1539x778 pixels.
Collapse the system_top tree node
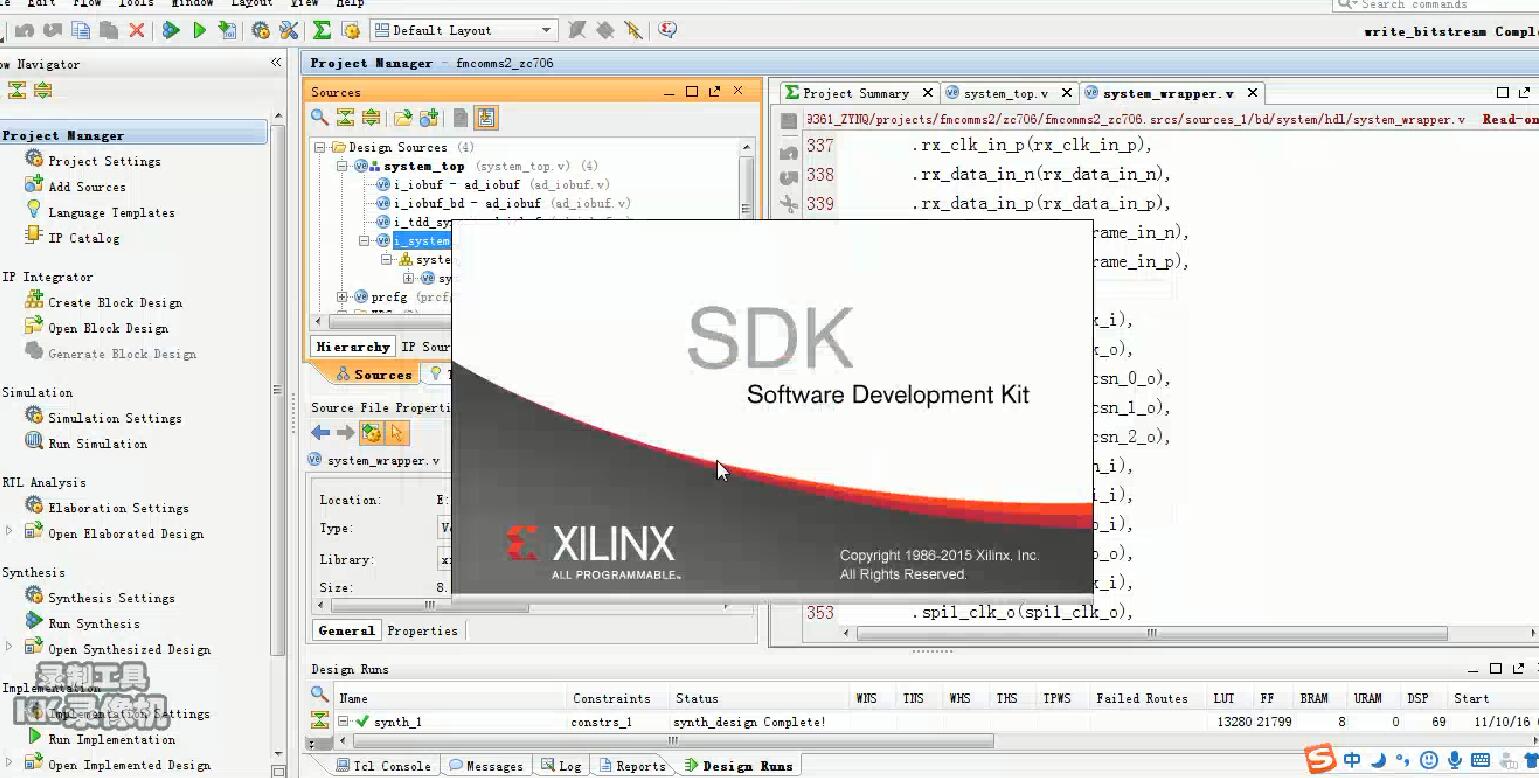point(342,166)
